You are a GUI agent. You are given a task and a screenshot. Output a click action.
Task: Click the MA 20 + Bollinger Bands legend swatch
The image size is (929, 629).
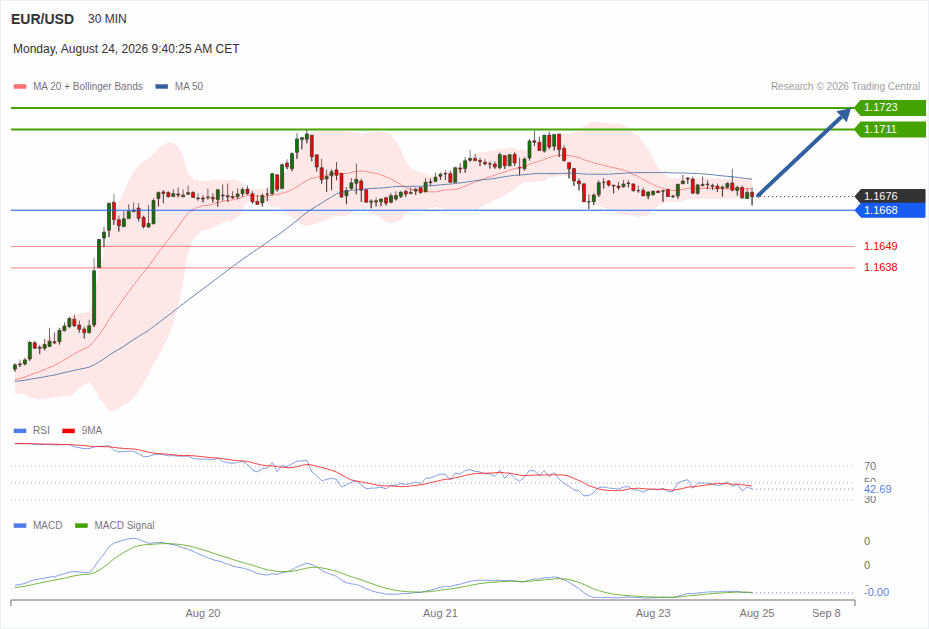click(x=20, y=86)
